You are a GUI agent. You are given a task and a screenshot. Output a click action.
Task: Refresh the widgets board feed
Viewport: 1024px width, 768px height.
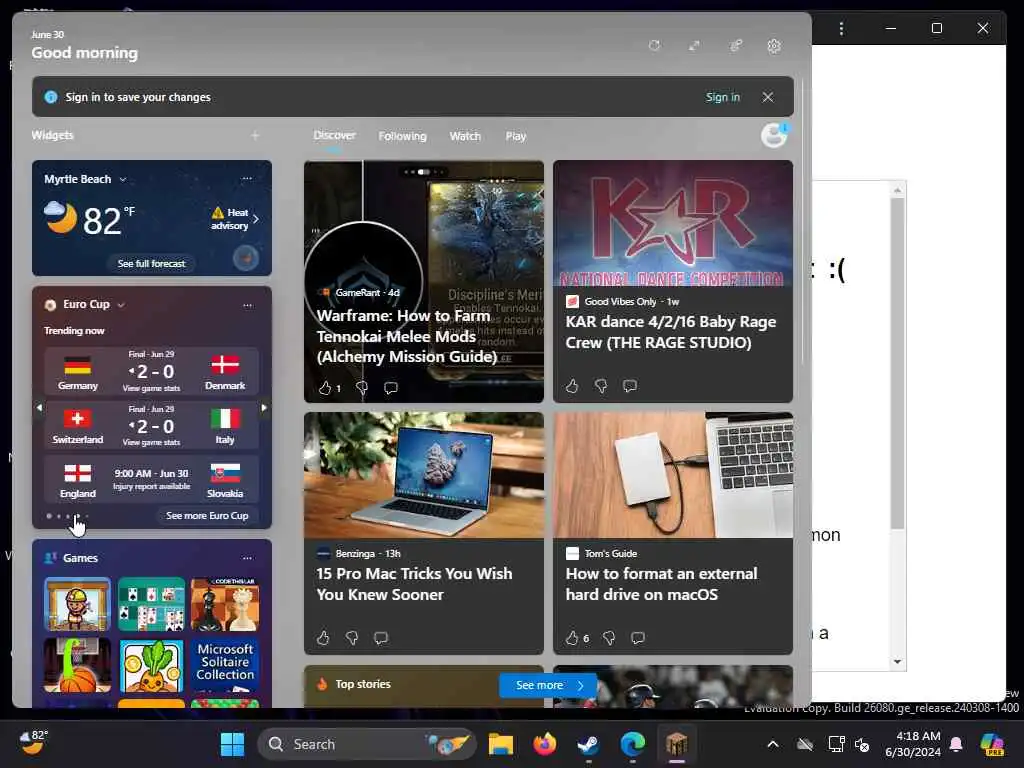(x=654, y=46)
